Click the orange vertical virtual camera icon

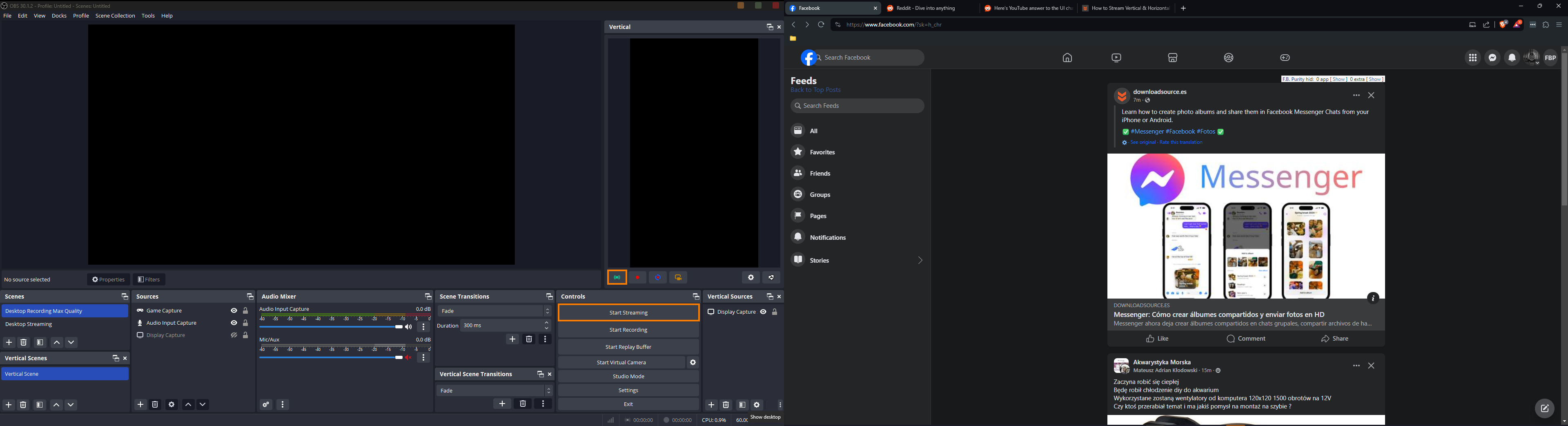coord(679,277)
